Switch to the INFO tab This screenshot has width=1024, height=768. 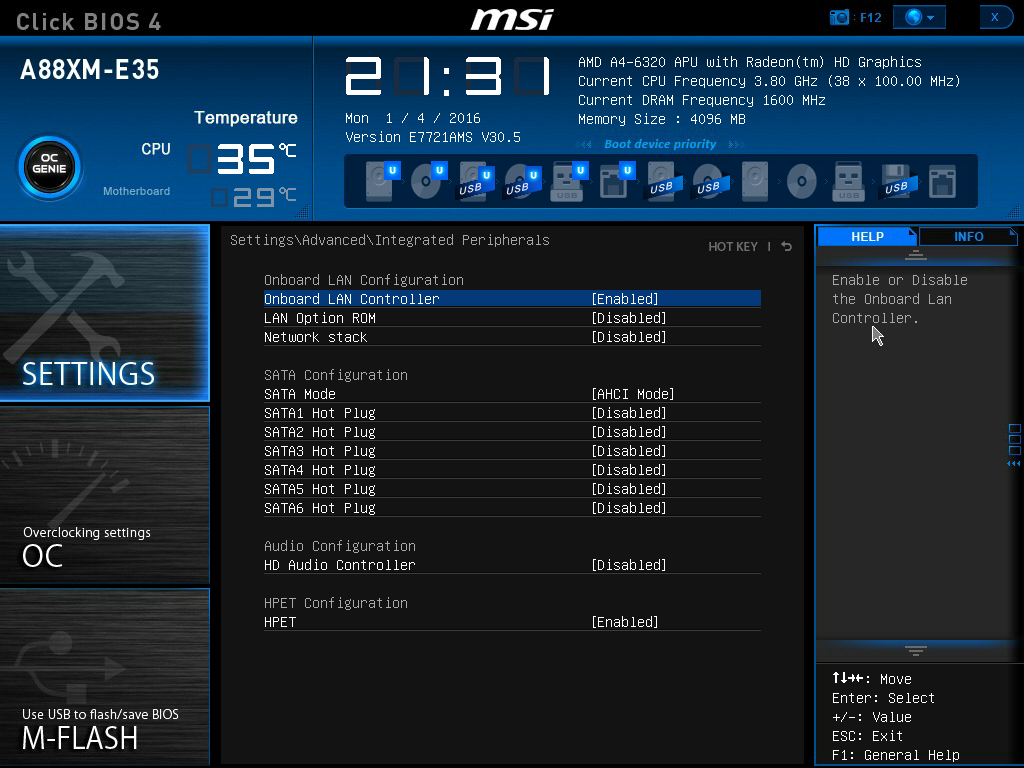point(968,236)
